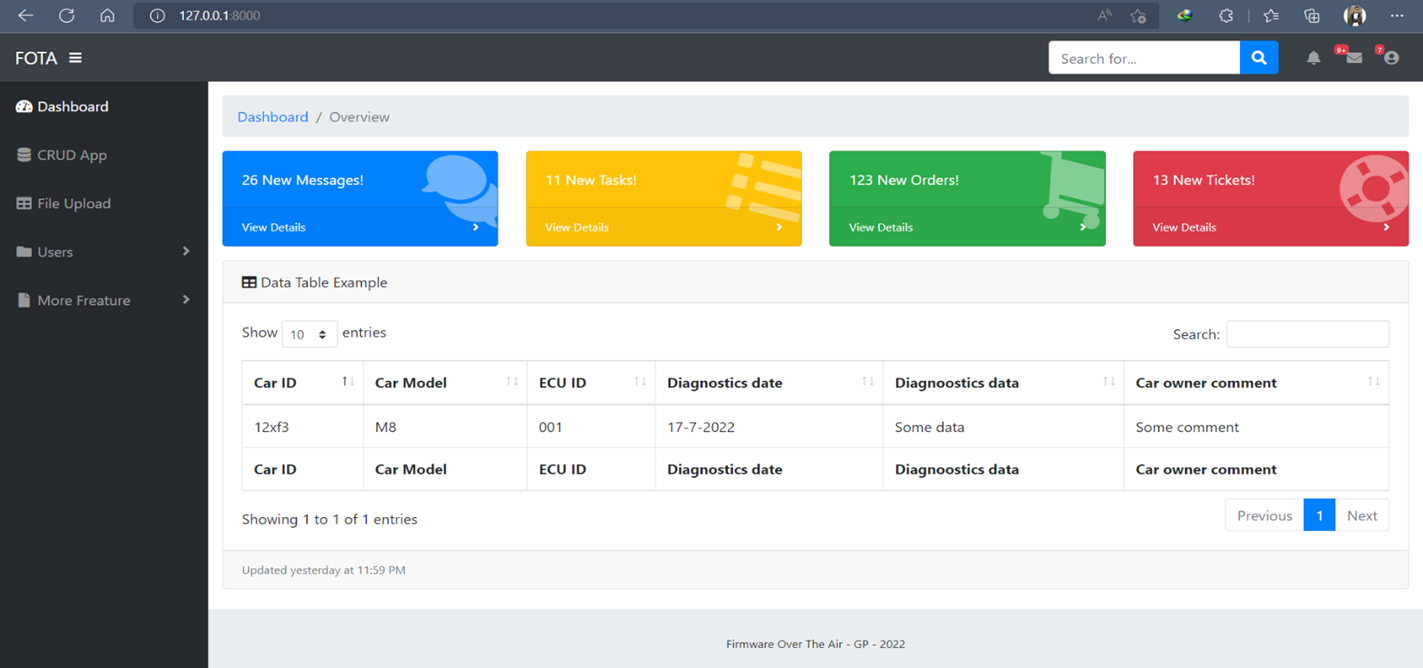1423x668 pixels.
Task: Click inside the table Search field
Action: point(1307,333)
